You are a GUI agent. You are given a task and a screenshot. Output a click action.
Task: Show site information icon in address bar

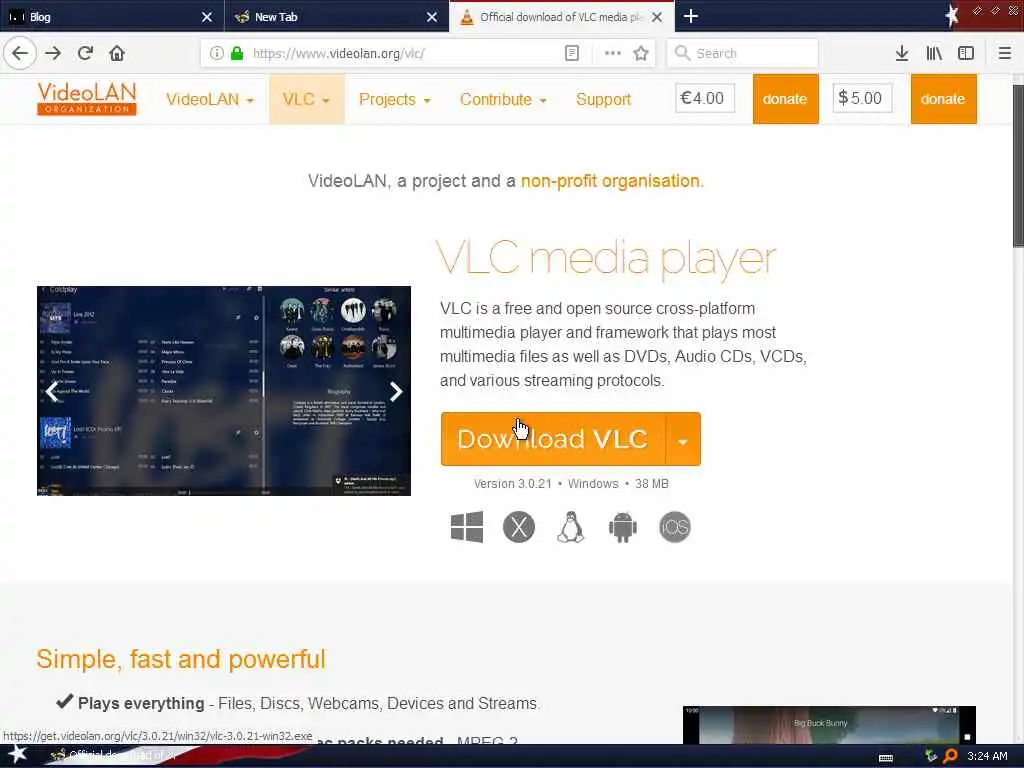click(x=216, y=53)
